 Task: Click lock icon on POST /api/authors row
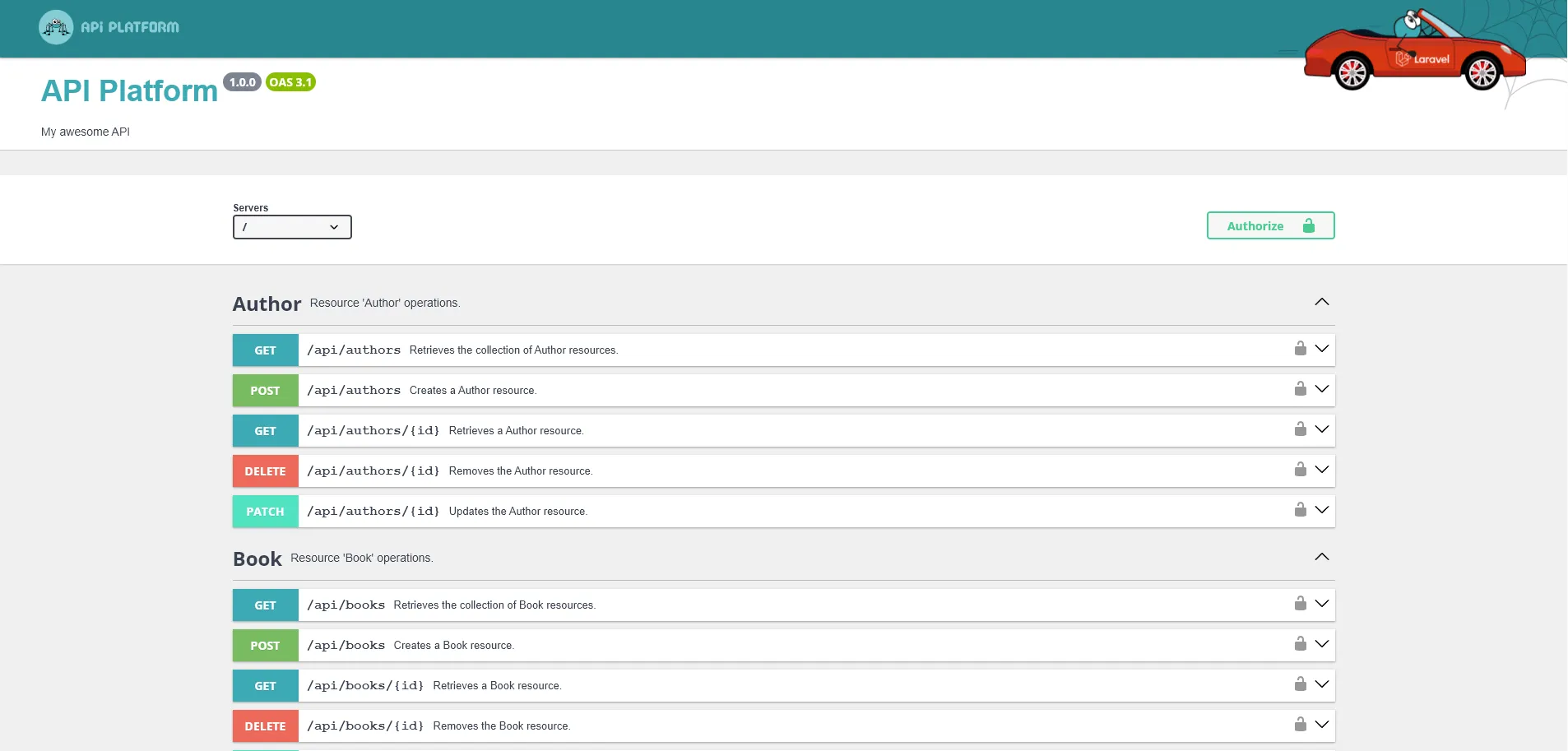pos(1300,389)
